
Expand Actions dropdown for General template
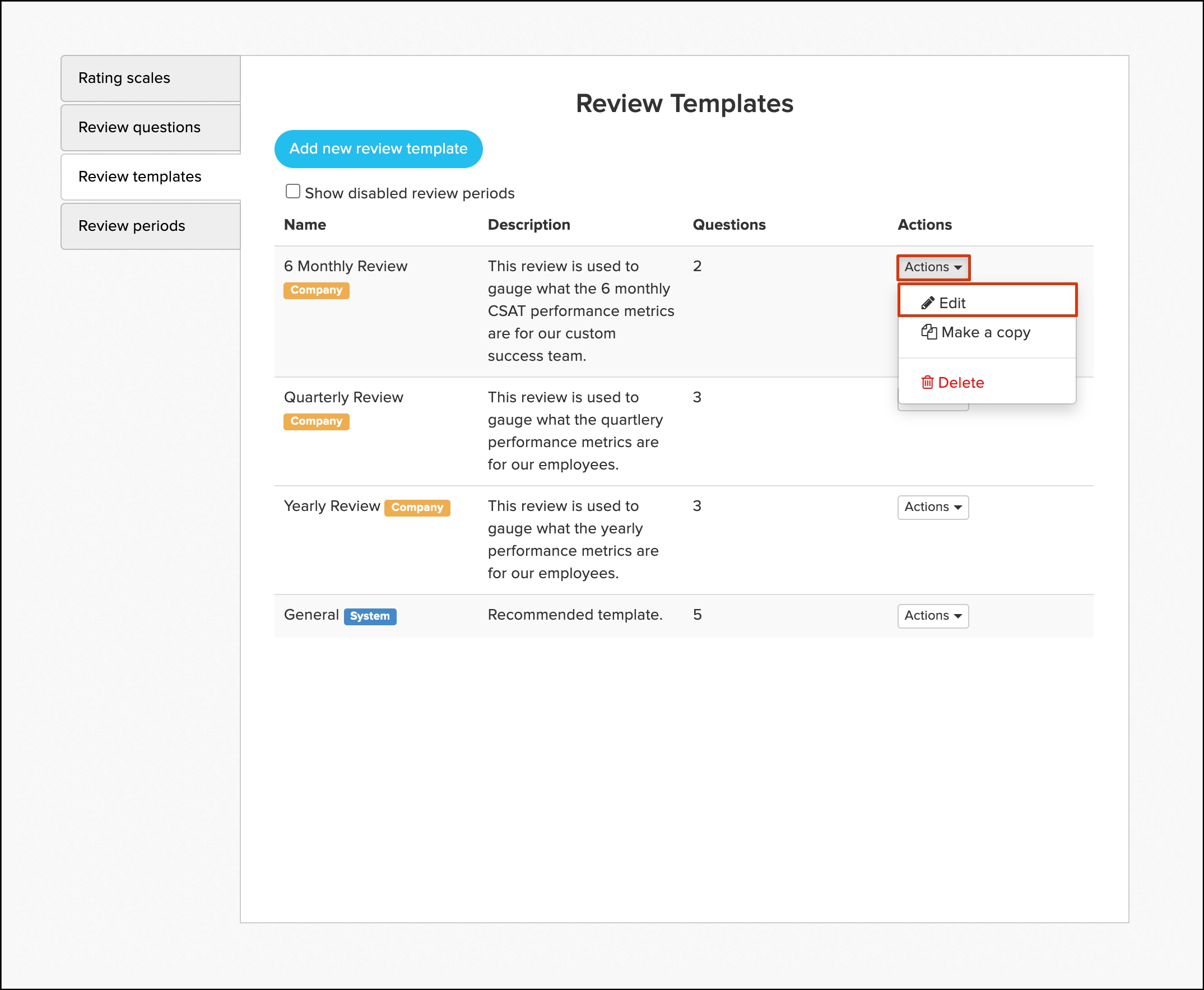[932, 616]
